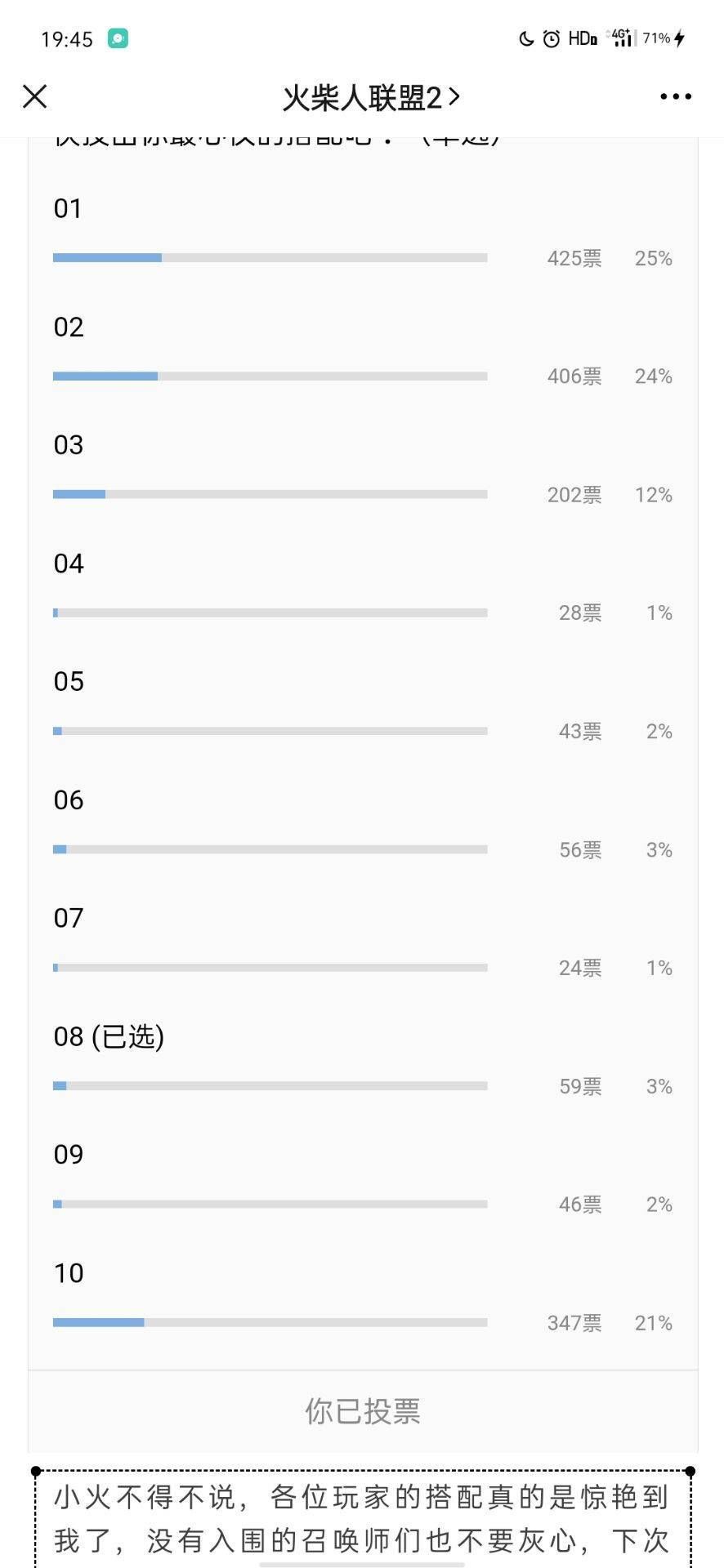This screenshot has height=1568, width=724.
Task: Tap the alarm clock status icon
Action: pyautogui.click(x=552, y=38)
